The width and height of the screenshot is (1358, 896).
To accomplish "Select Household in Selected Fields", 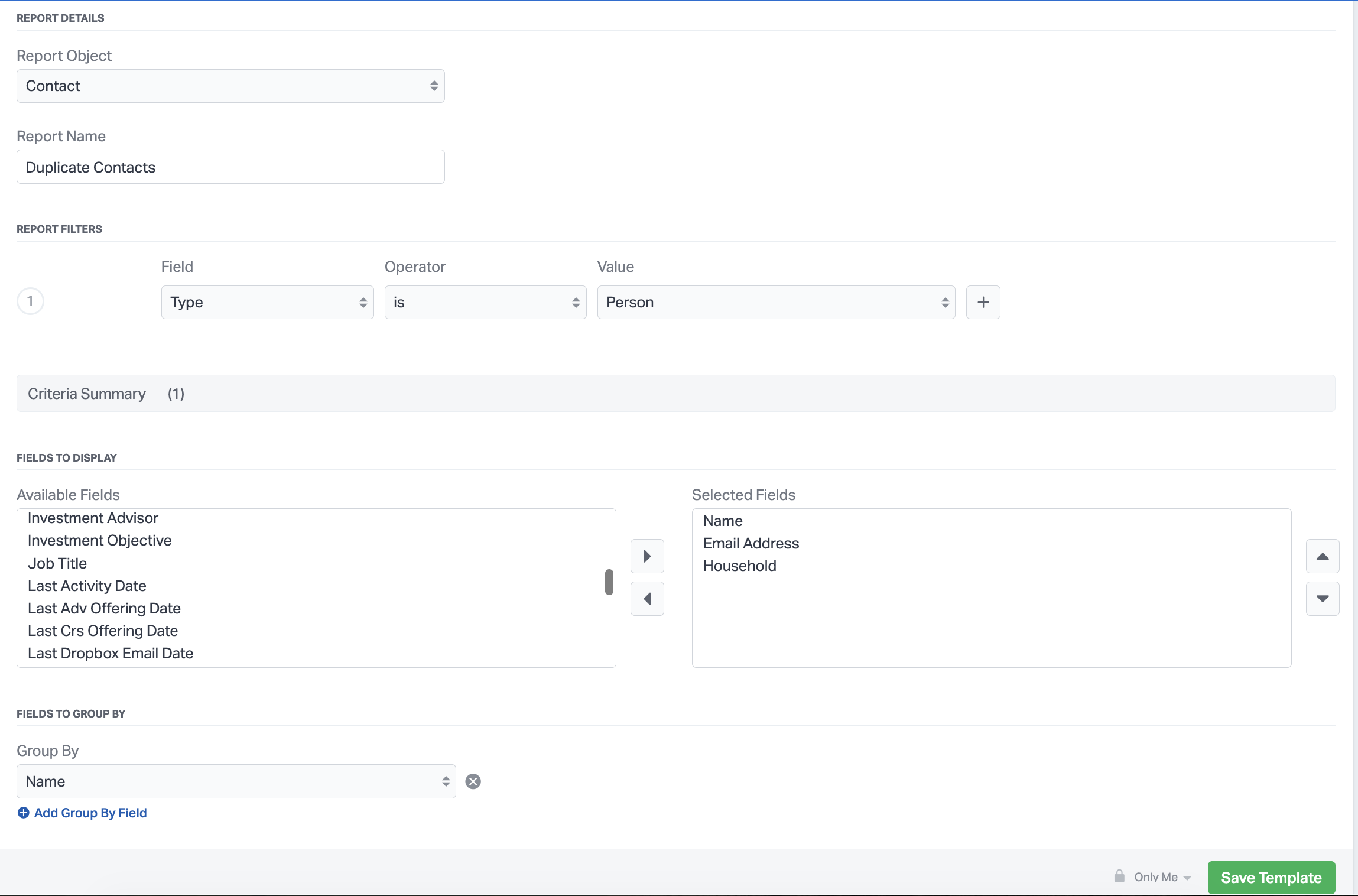I will (739, 566).
